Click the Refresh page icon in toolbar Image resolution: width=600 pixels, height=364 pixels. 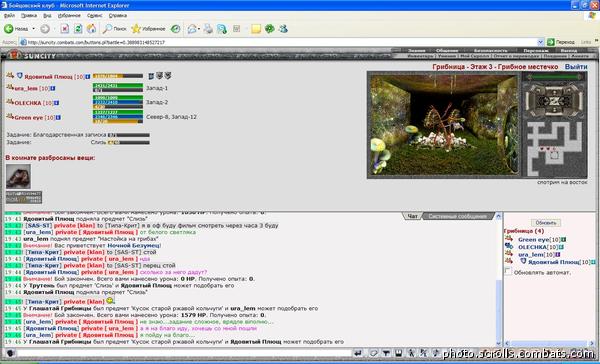pyautogui.click(x=78, y=29)
